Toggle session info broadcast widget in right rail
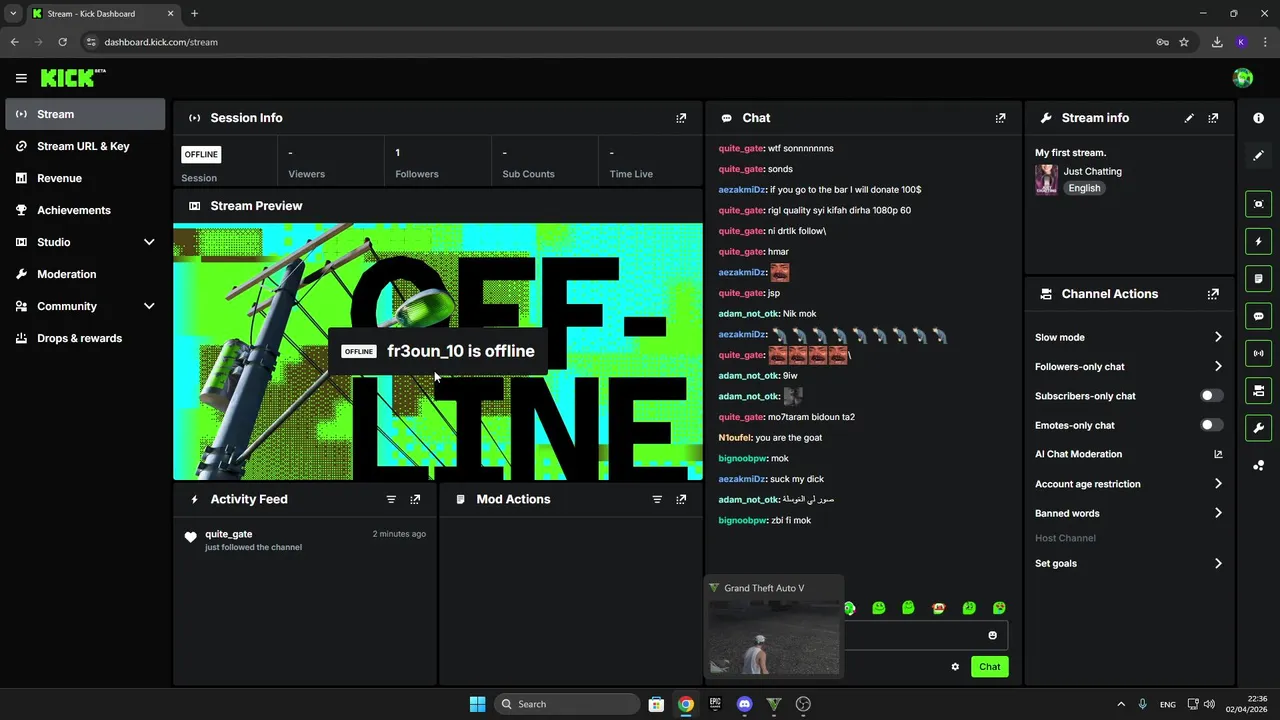 pyautogui.click(x=1258, y=353)
